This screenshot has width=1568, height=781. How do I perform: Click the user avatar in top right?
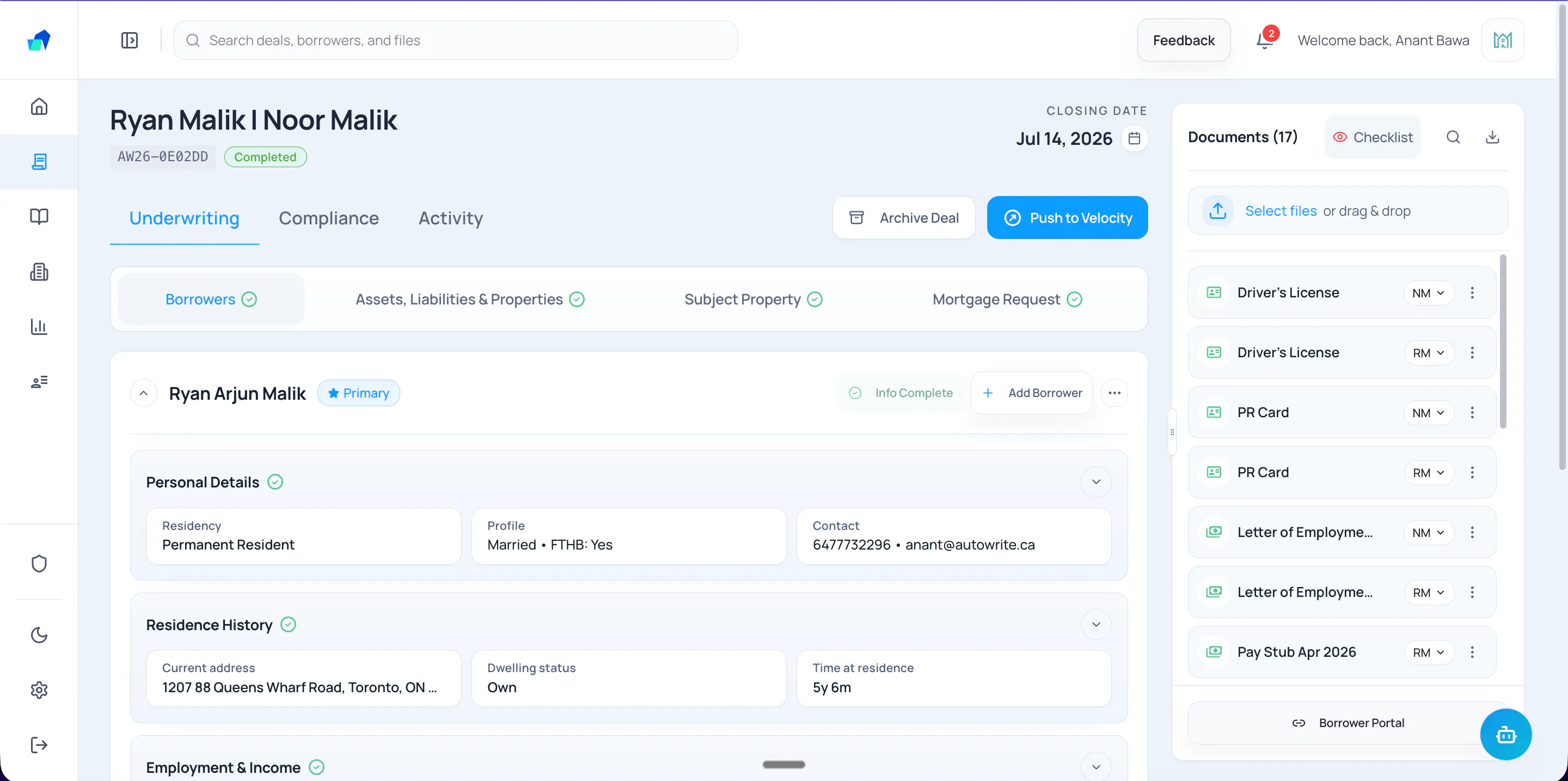click(x=1502, y=40)
